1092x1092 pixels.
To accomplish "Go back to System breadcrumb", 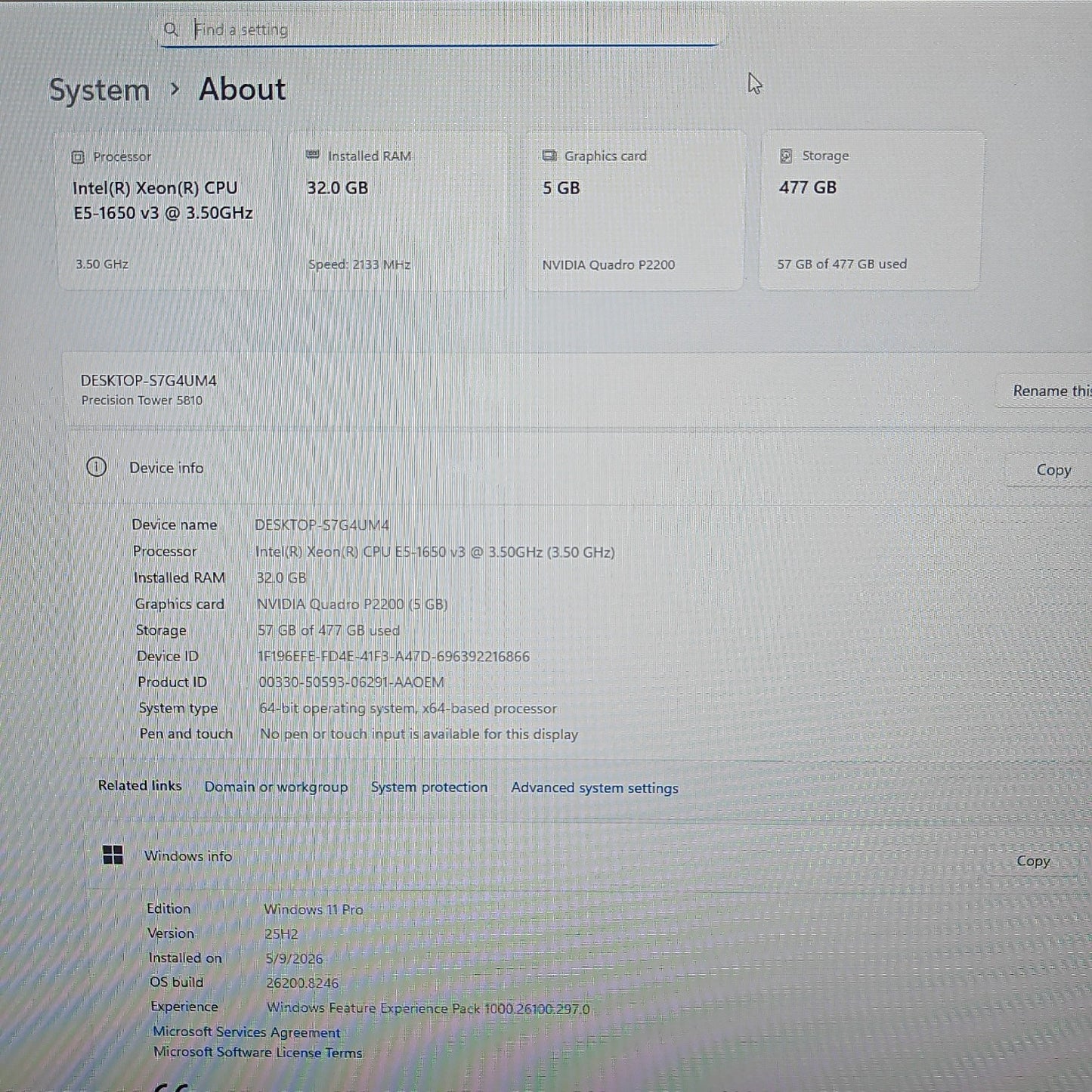I will click(x=99, y=90).
